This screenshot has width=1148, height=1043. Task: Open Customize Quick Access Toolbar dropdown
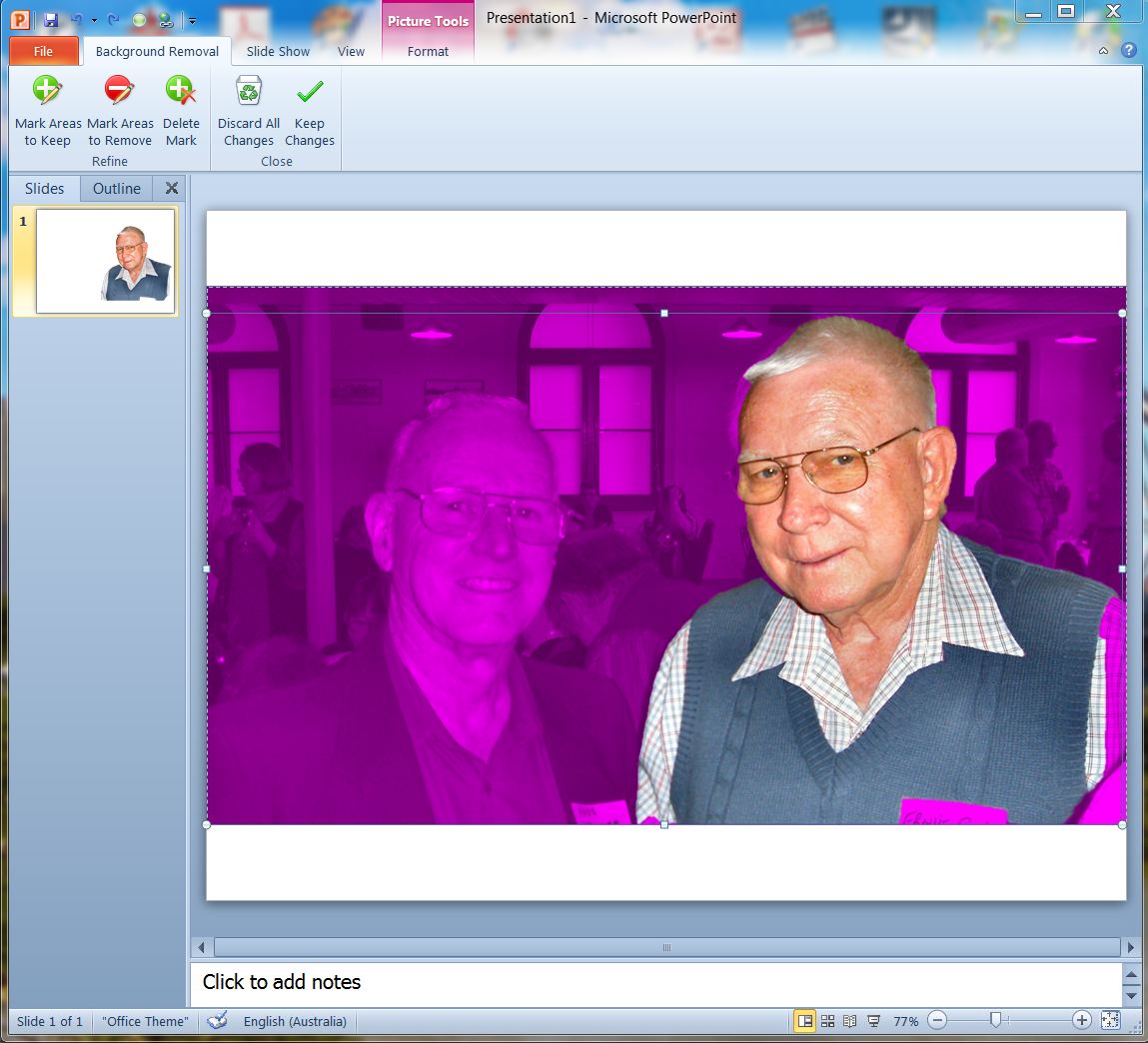[x=192, y=20]
